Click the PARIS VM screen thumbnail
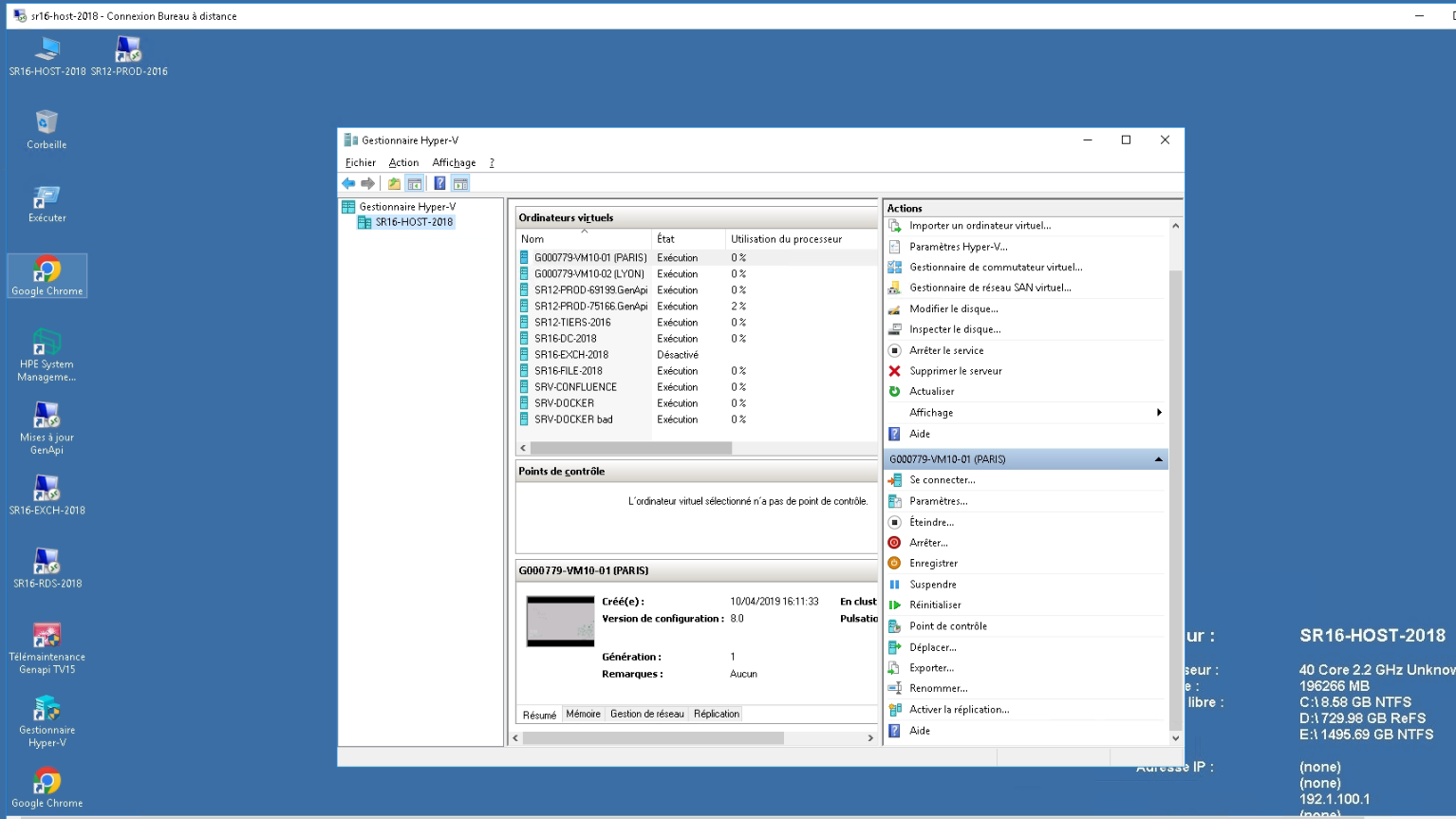This screenshot has height=819, width=1456. (560, 622)
